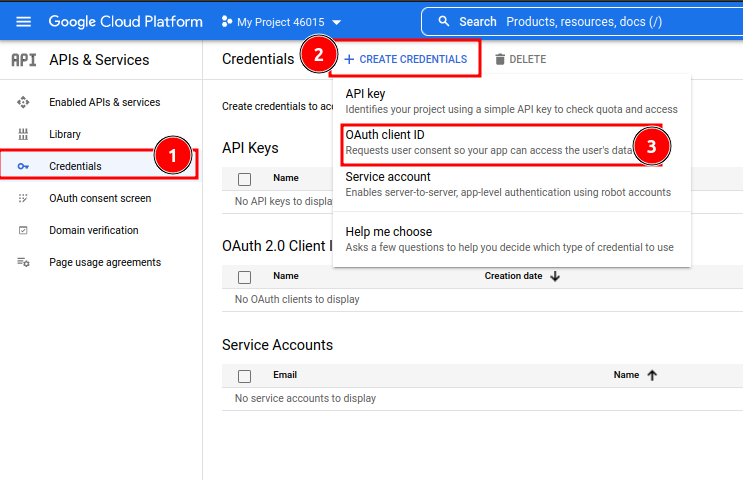Click the API logo icon beside APIs & Services
This screenshot has height=480, width=743.
[x=24, y=60]
